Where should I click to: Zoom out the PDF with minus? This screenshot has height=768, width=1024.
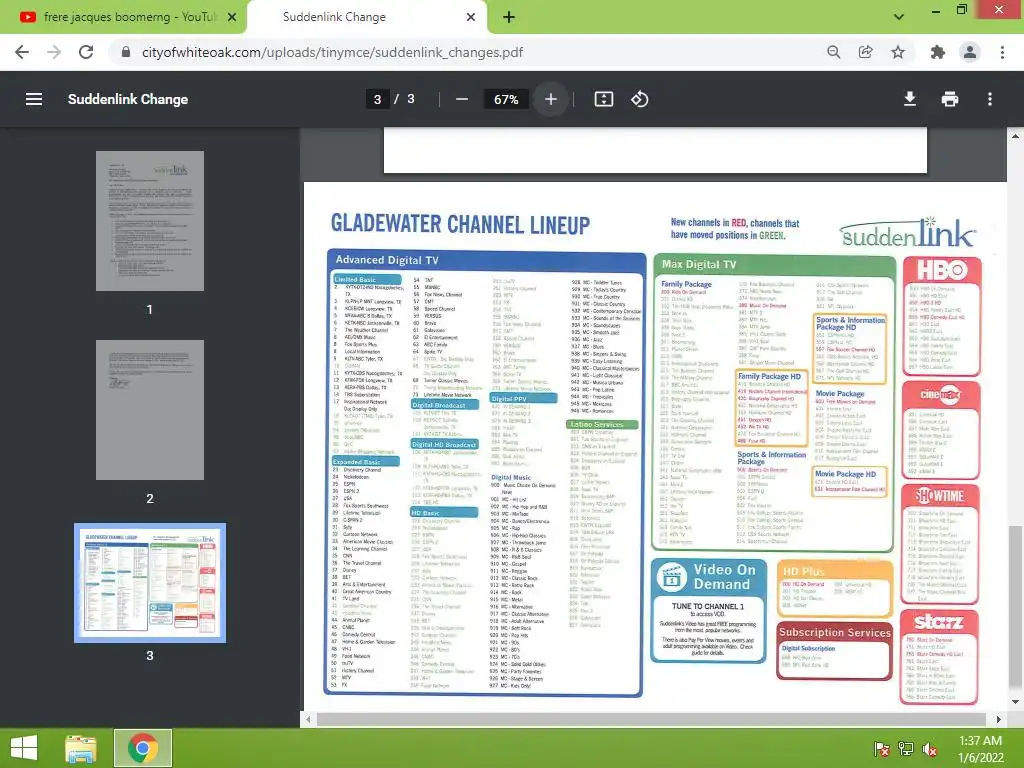(x=462, y=99)
